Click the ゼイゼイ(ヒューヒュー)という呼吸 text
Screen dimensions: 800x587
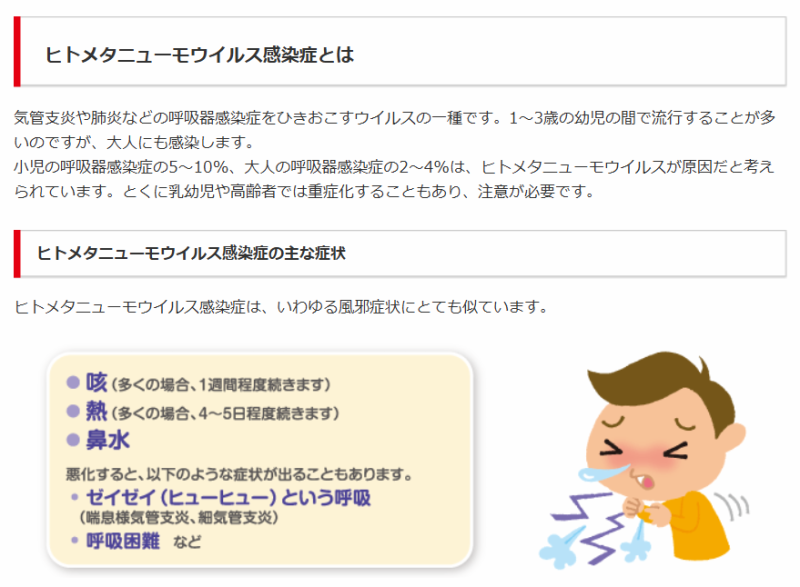pos(228,497)
